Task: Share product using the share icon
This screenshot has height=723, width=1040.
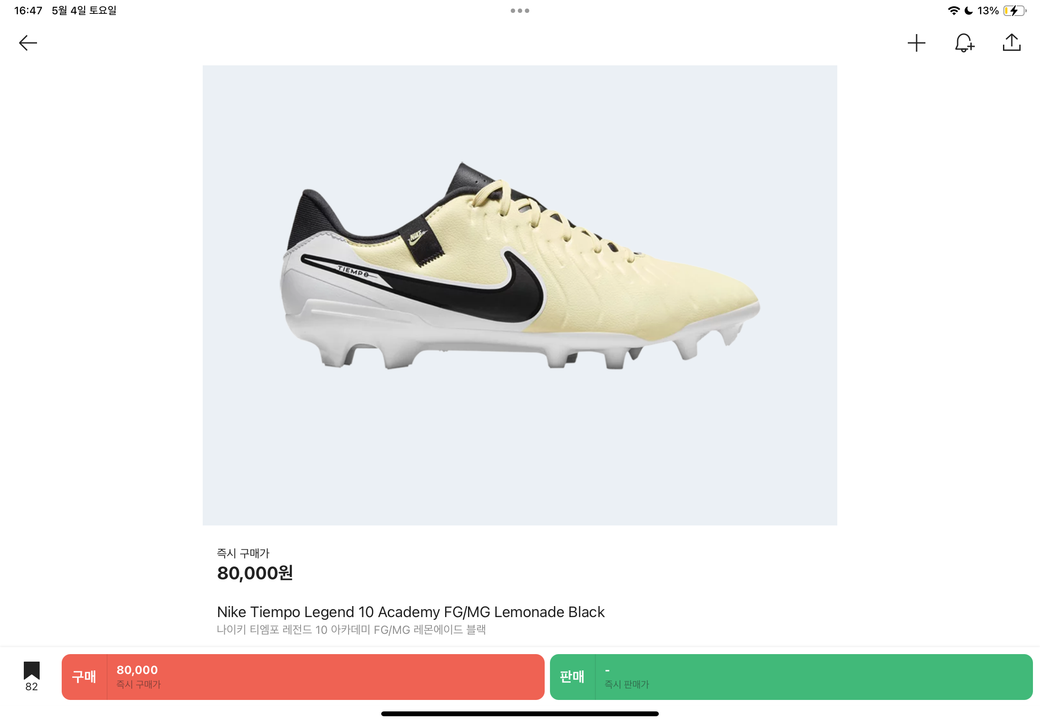Action: tap(1011, 43)
